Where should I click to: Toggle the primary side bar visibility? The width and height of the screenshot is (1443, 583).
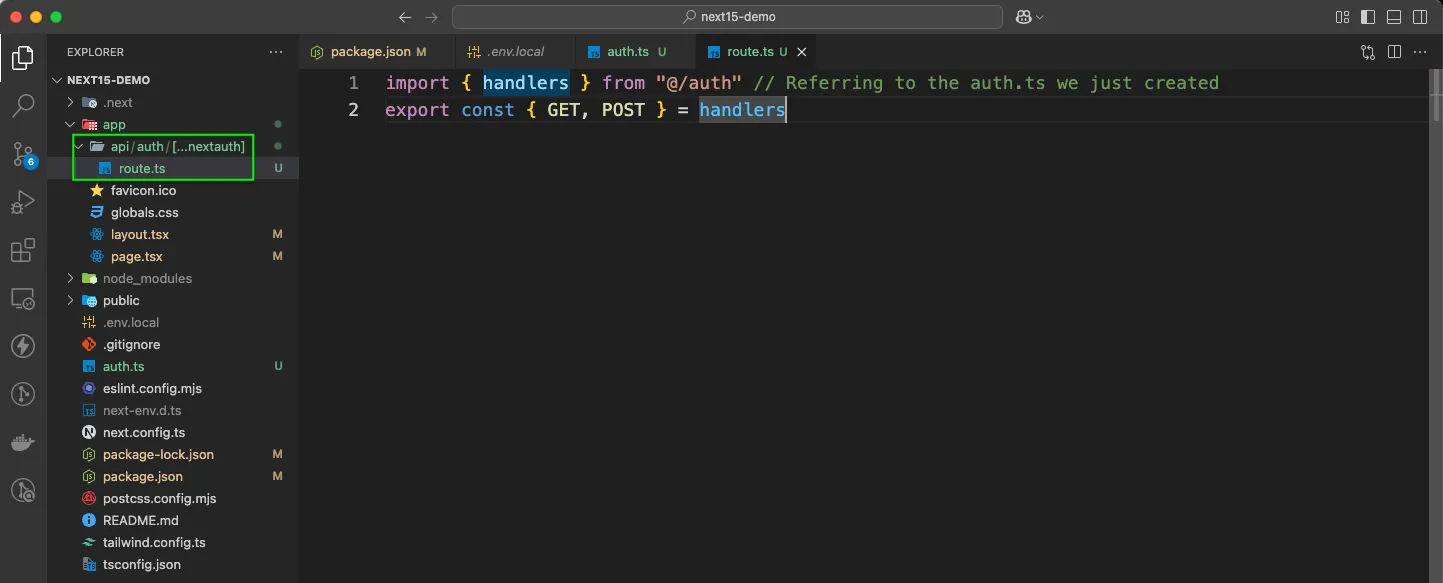coord(1368,17)
